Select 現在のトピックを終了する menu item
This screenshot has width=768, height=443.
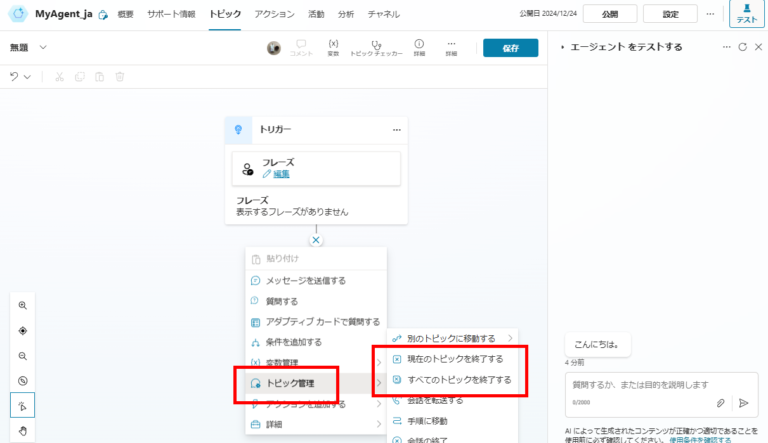454,358
